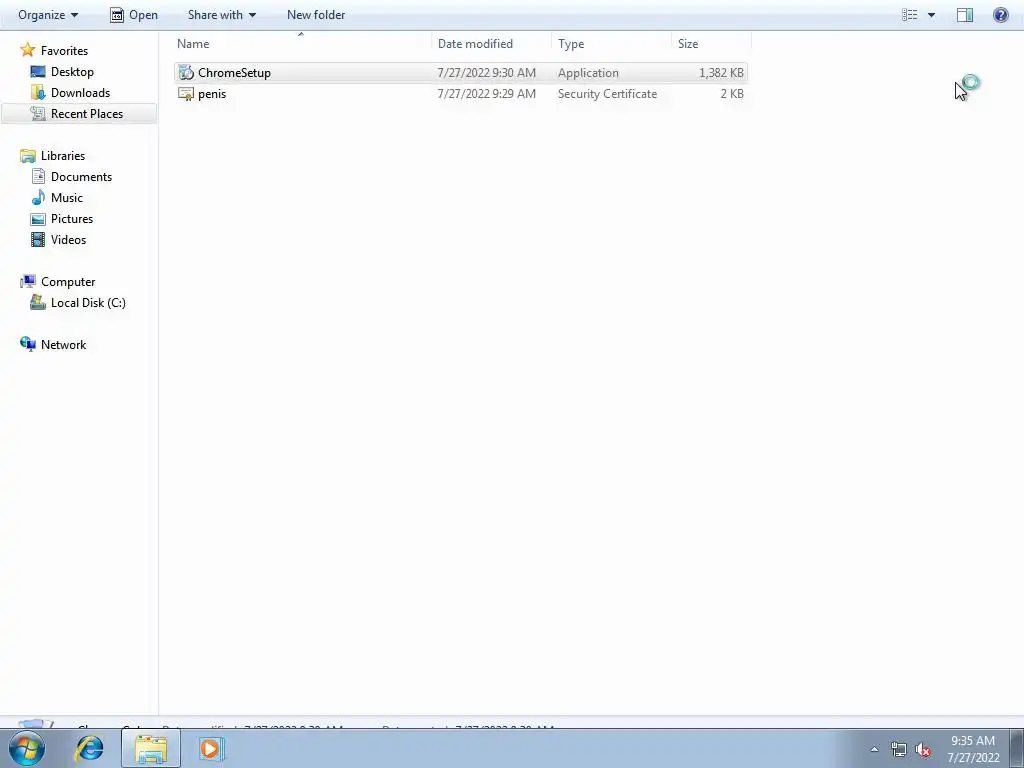
Task: Select the security certificate file icon
Action: (186, 93)
